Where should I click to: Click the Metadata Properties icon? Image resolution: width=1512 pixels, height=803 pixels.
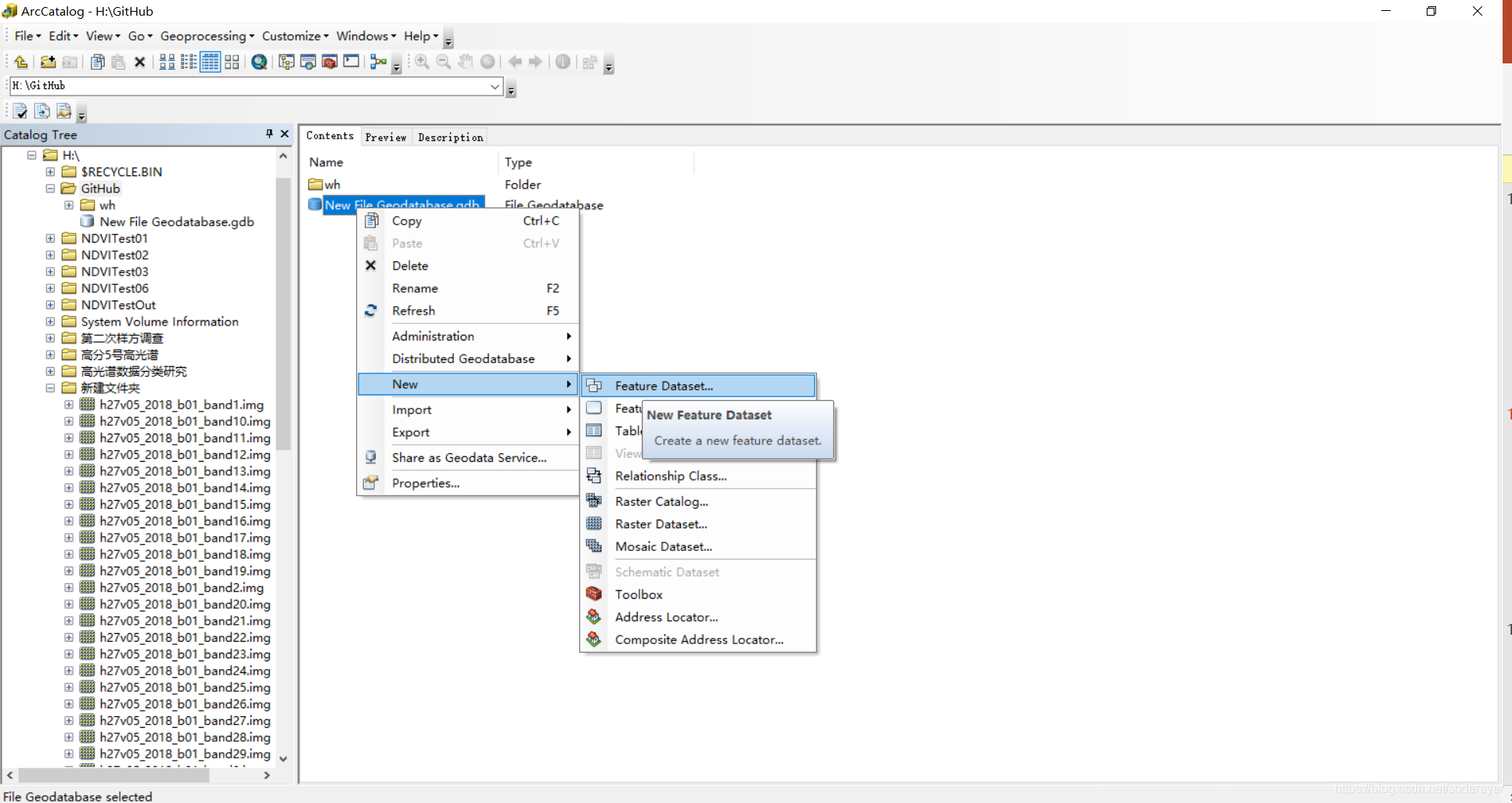[x=64, y=111]
